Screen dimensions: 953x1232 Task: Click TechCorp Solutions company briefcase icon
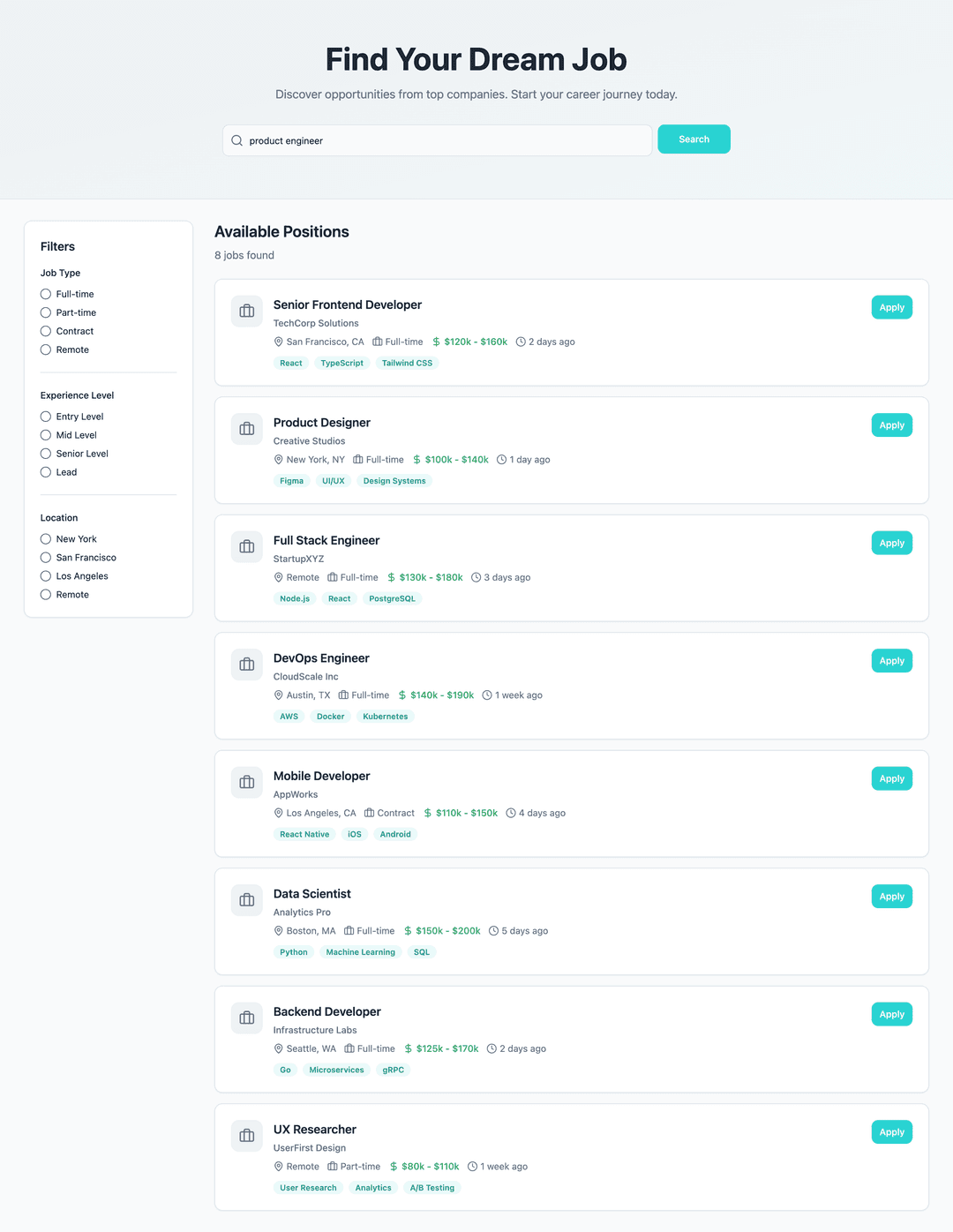pos(246,311)
